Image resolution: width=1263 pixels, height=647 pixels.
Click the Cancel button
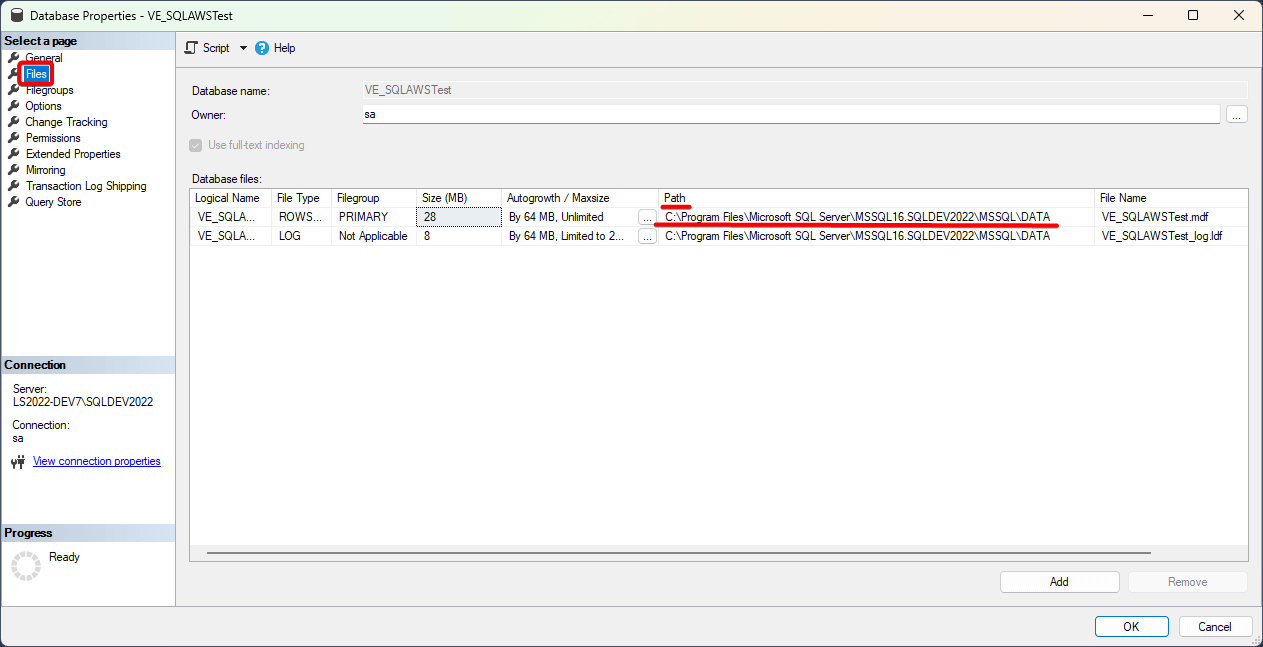click(x=1215, y=627)
